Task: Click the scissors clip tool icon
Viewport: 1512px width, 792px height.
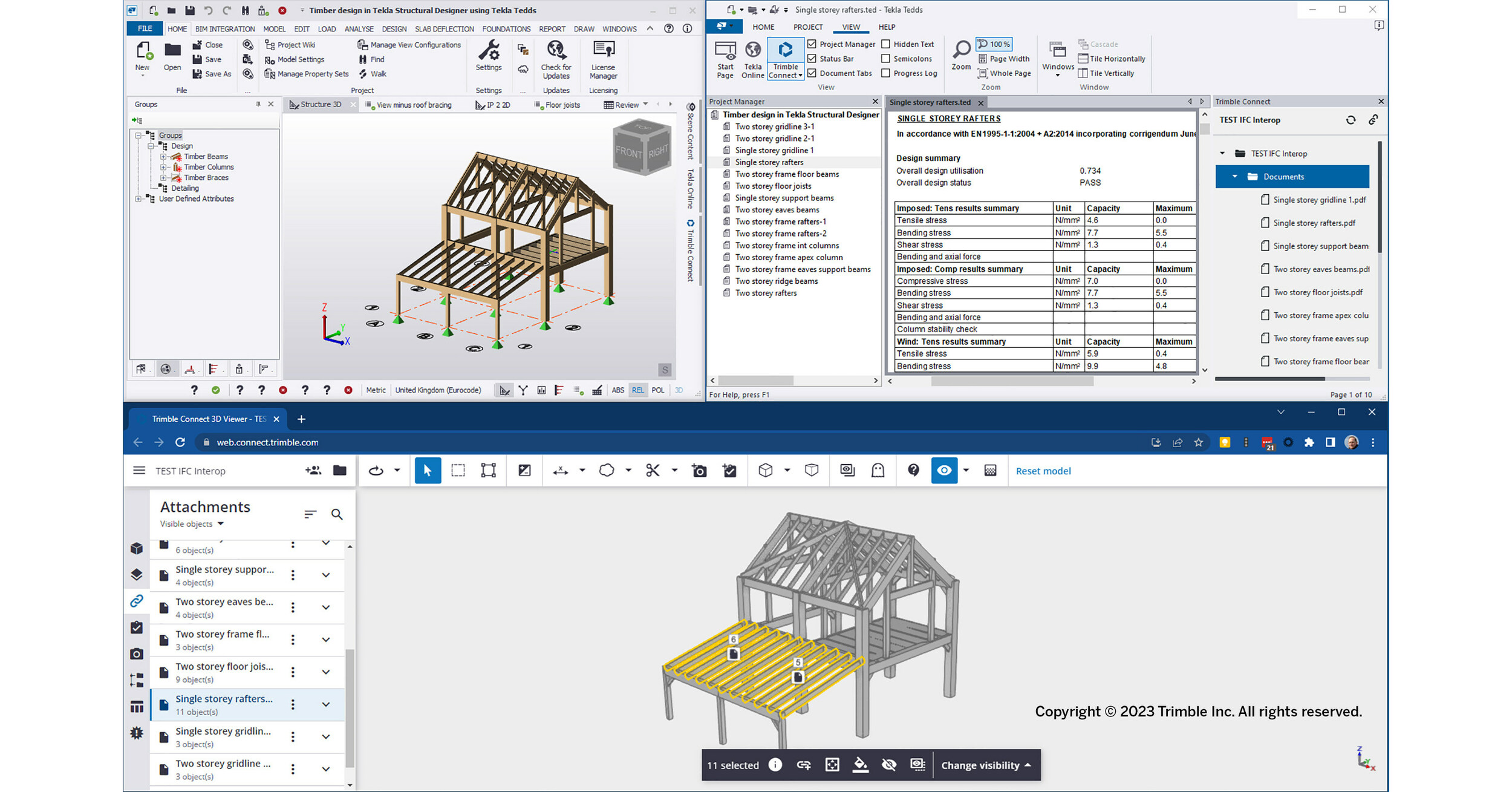Action: [x=653, y=470]
